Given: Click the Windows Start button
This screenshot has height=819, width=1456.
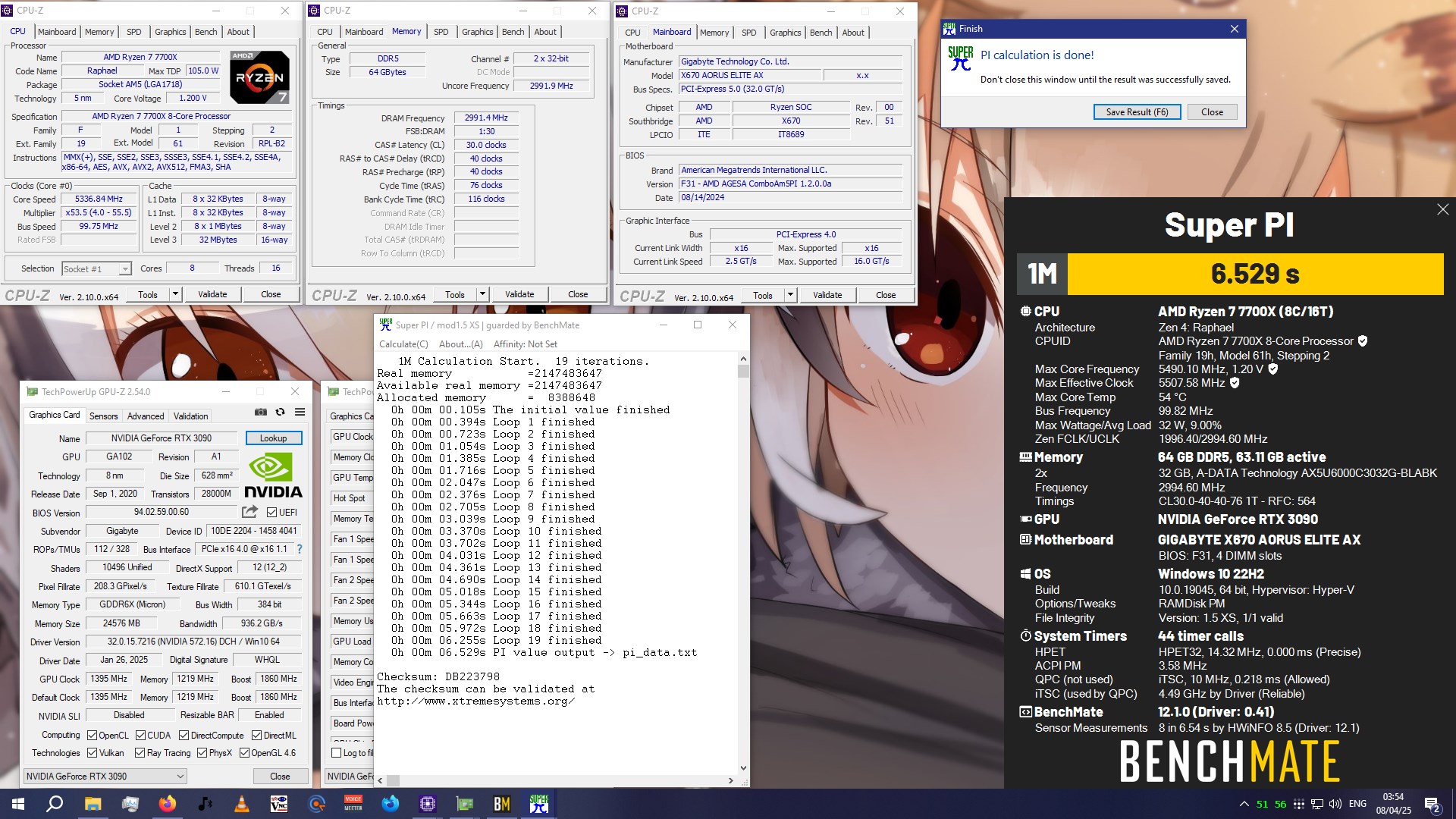Looking at the screenshot, I should pos(18,804).
